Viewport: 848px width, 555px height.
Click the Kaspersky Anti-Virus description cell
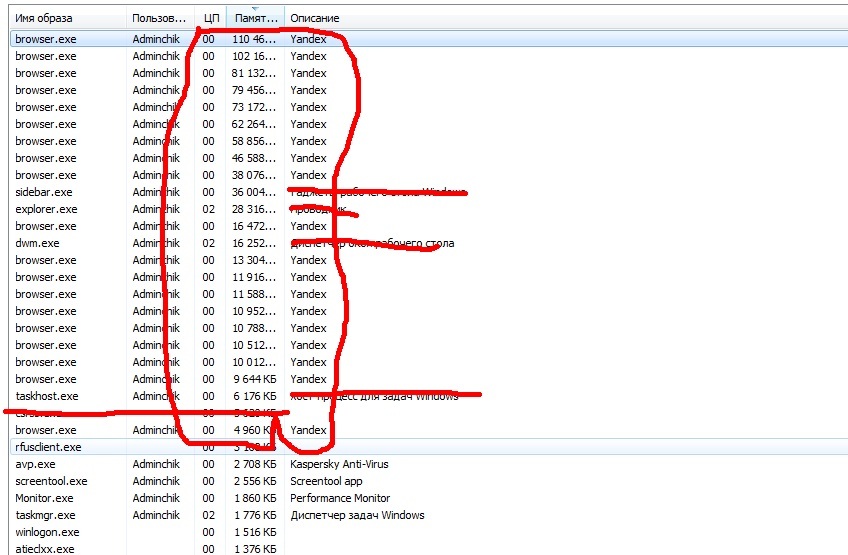339,464
